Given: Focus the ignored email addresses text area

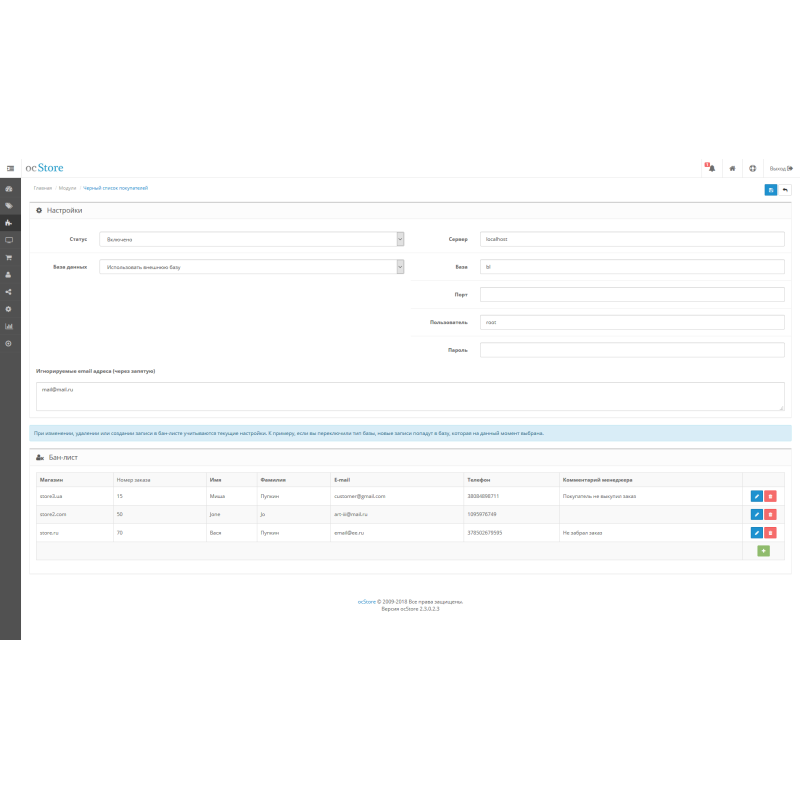Looking at the screenshot, I should point(410,396).
